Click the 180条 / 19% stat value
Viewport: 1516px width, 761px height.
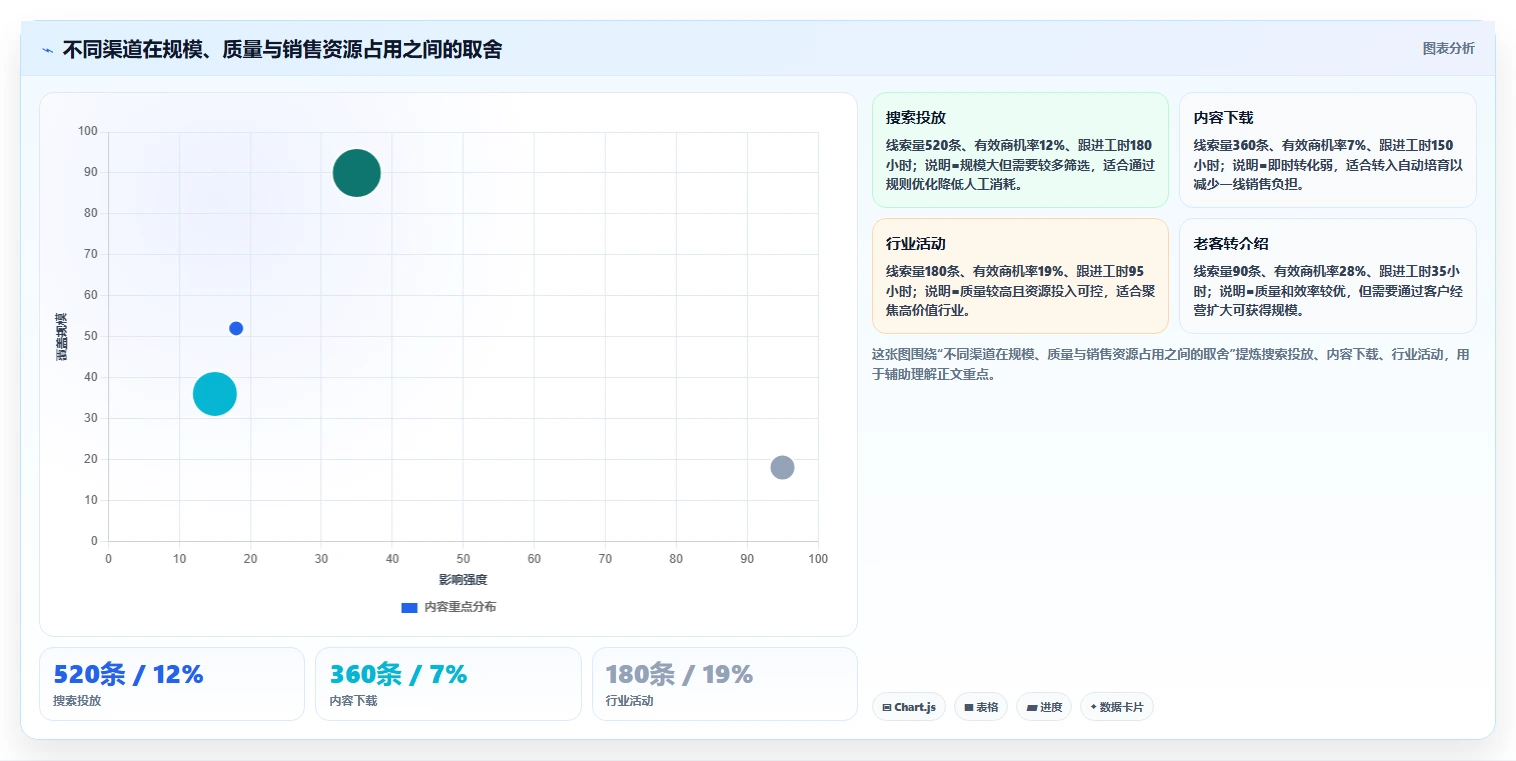(679, 675)
